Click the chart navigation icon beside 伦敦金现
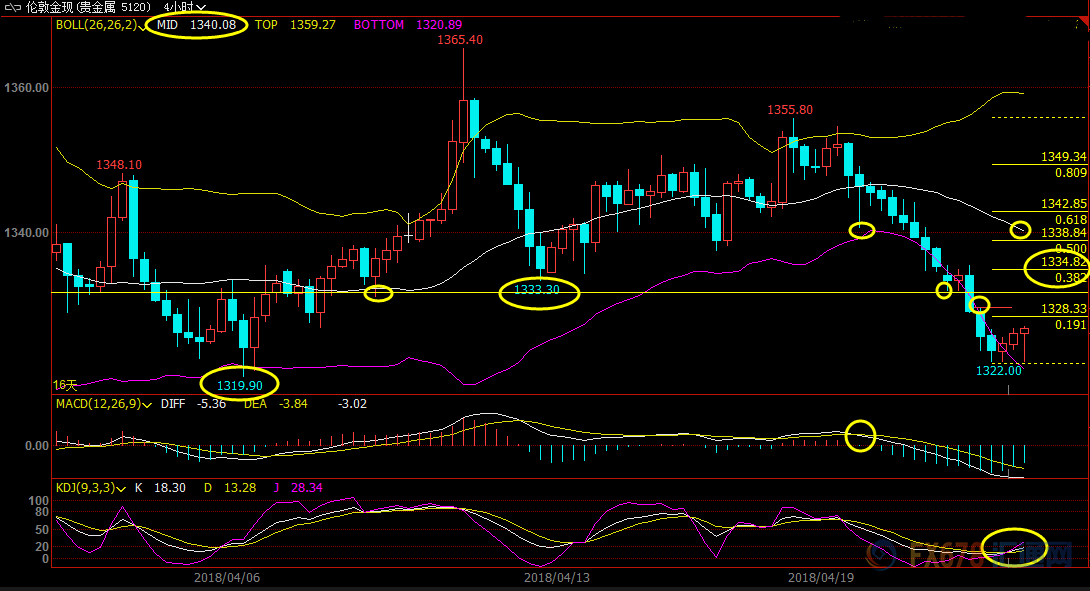 pos(12,7)
